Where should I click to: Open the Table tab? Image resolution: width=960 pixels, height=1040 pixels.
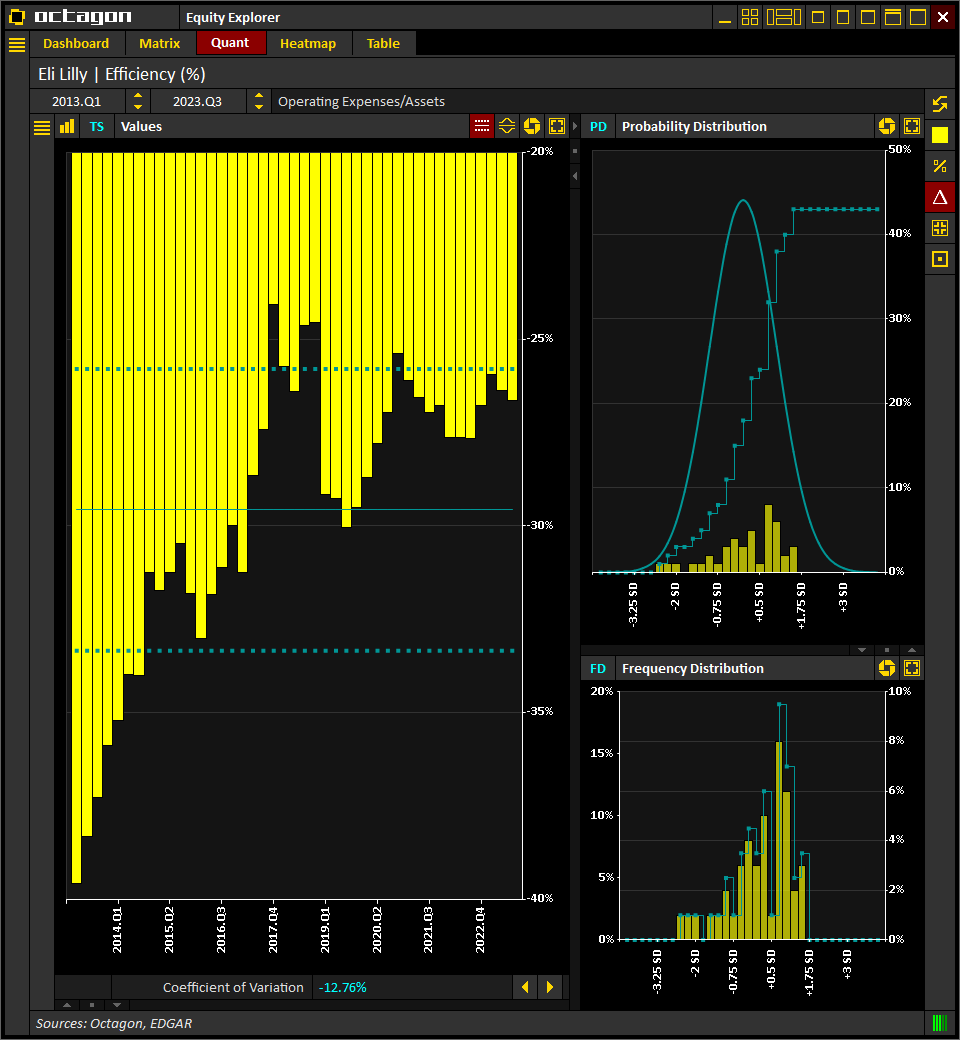[383, 43]
